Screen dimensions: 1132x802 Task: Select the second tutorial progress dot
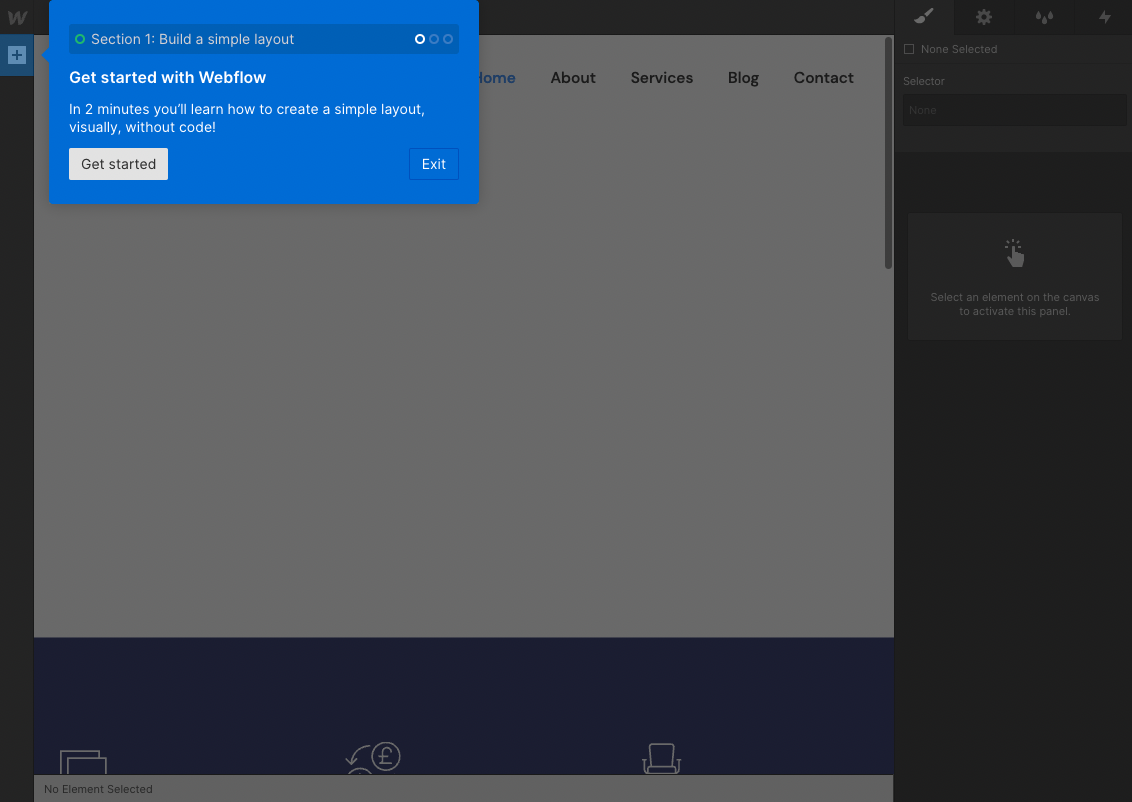tap(434, 39)
